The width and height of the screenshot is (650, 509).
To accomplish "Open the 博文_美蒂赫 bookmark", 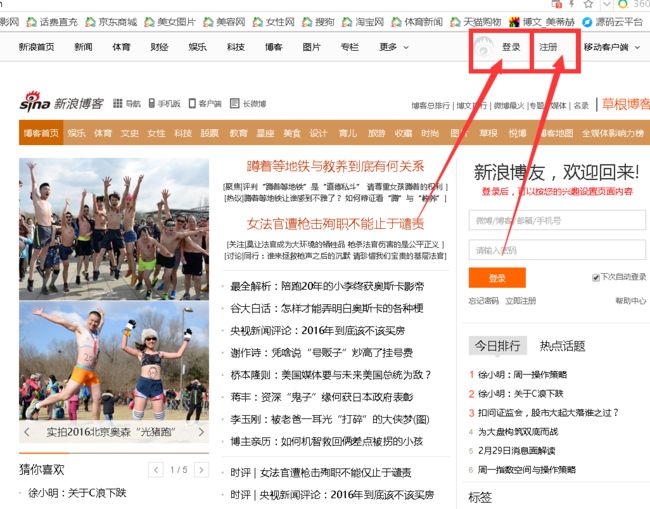I will (542, 22).
